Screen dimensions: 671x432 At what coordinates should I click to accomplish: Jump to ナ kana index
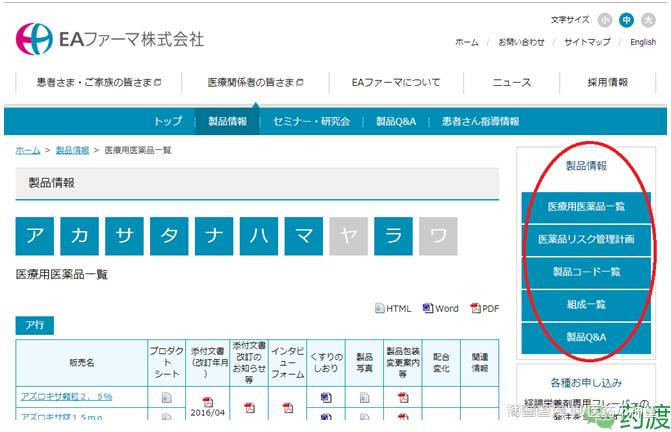click(214, 236)
